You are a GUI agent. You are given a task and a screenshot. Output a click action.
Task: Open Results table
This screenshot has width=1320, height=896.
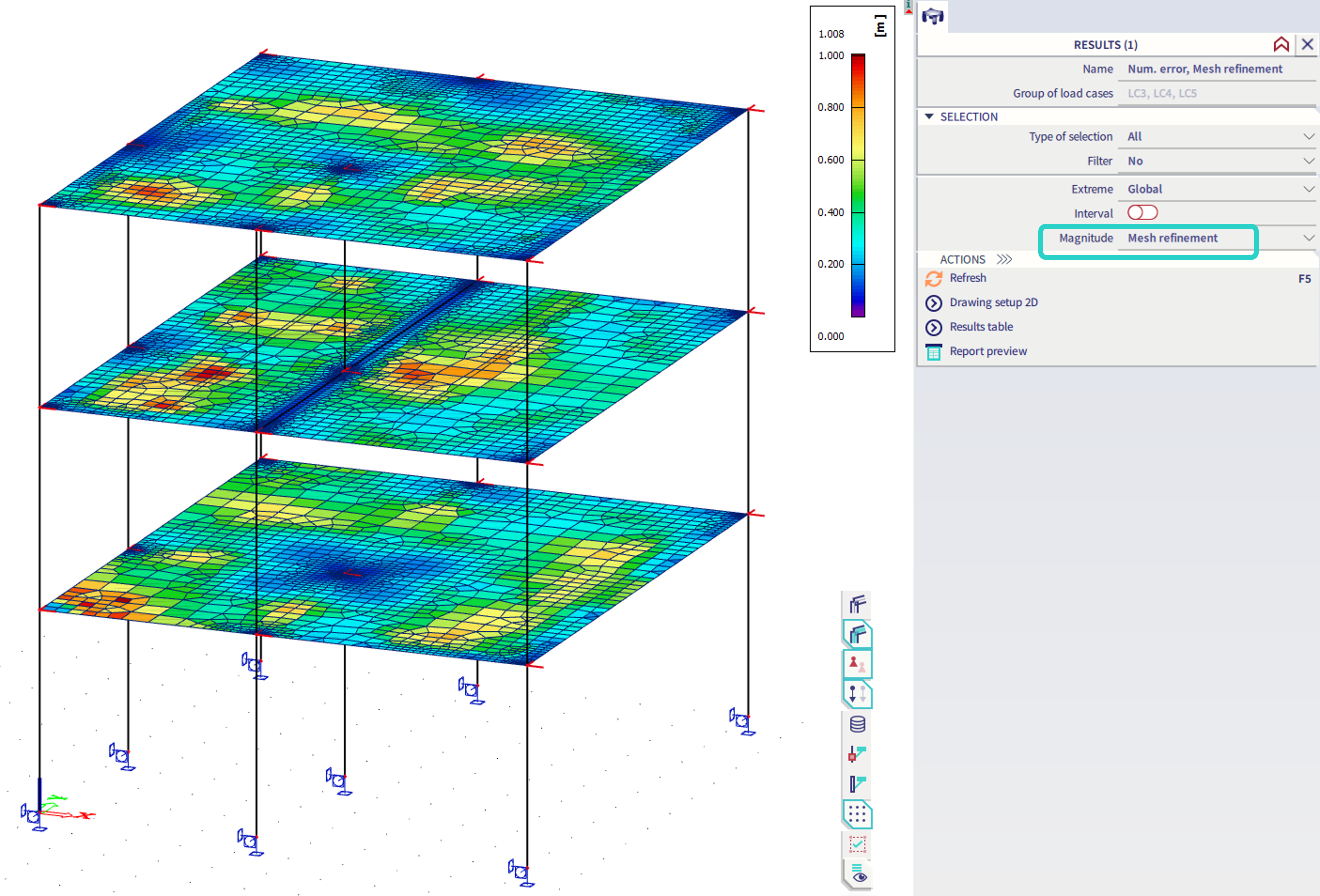tap(981, 327)
